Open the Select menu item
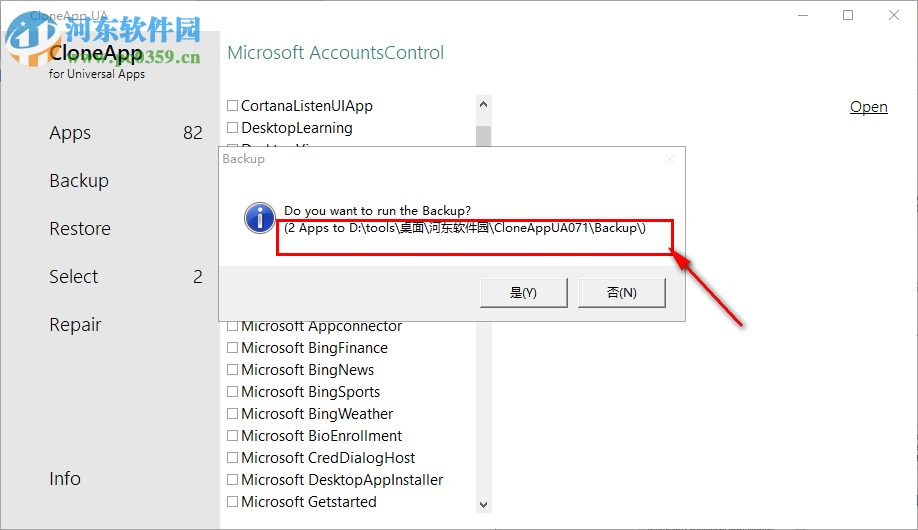The image size is (918, 530). [74, 277]
